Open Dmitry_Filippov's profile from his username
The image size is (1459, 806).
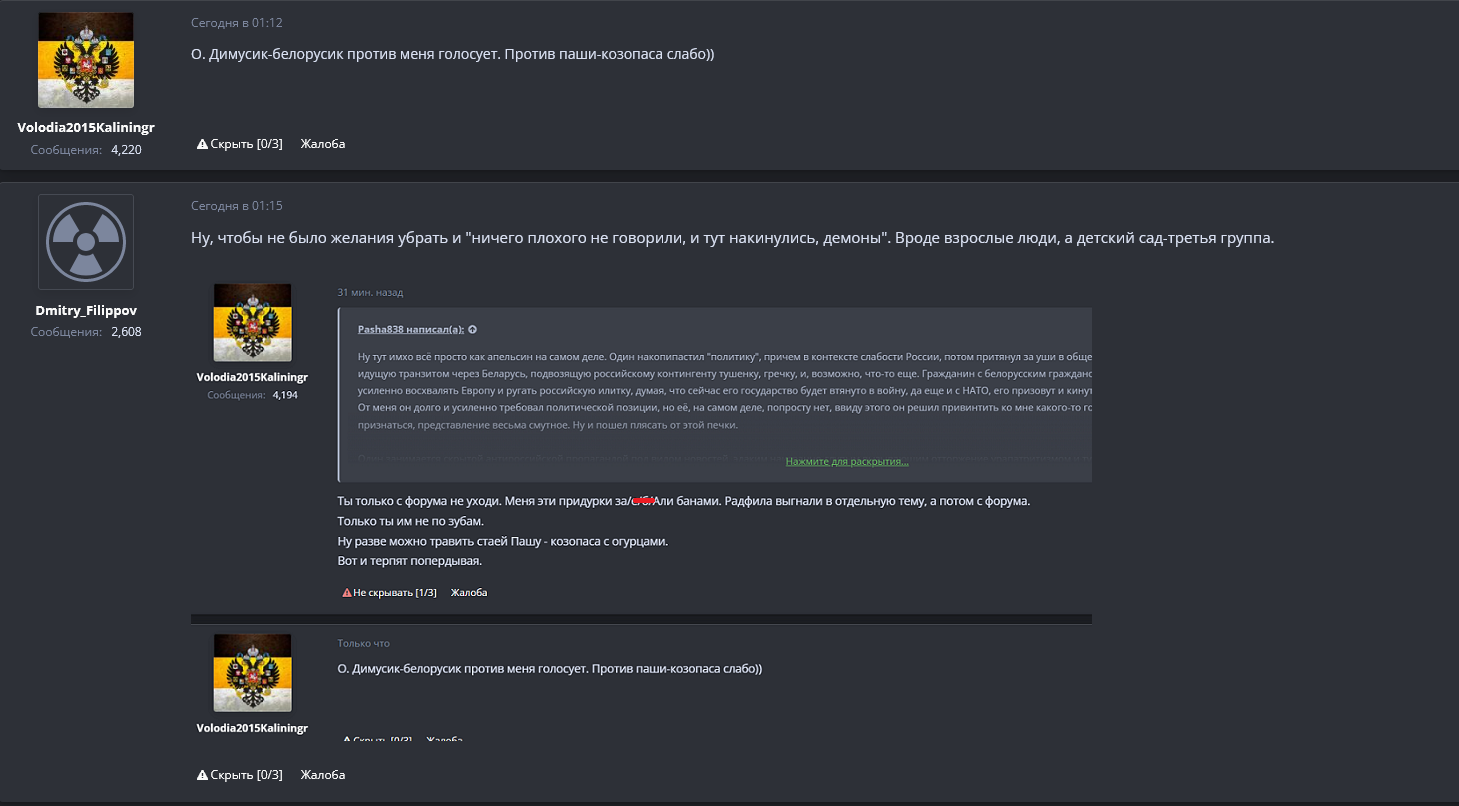86,310
